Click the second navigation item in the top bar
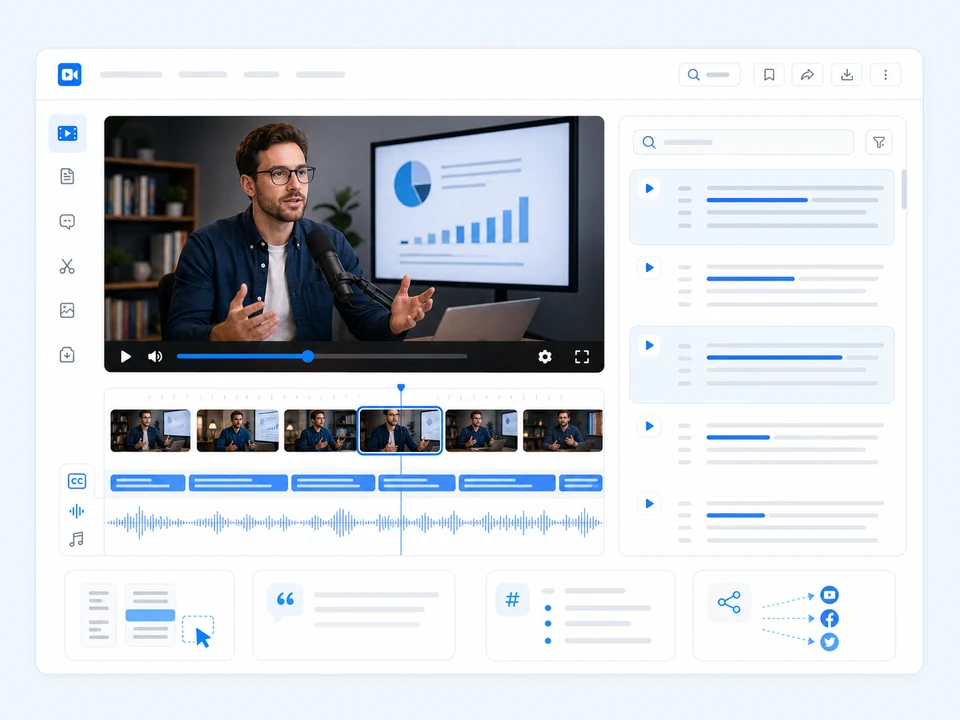 [203, 75]
